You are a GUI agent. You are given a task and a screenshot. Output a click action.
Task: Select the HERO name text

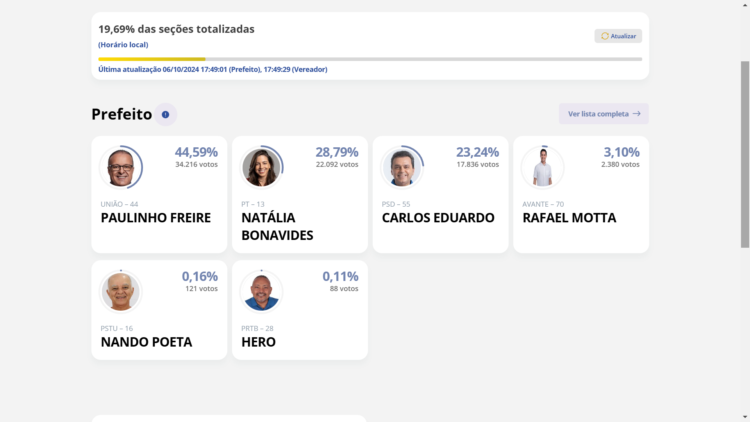258,342
